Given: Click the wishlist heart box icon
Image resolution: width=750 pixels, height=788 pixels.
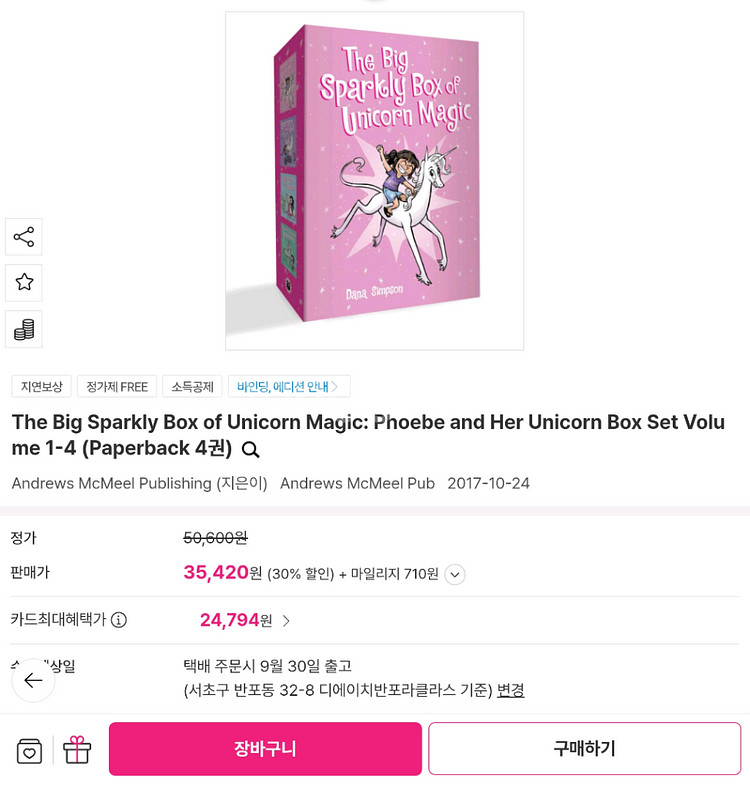Looking at the screenshot, I should tap(29, 751).
